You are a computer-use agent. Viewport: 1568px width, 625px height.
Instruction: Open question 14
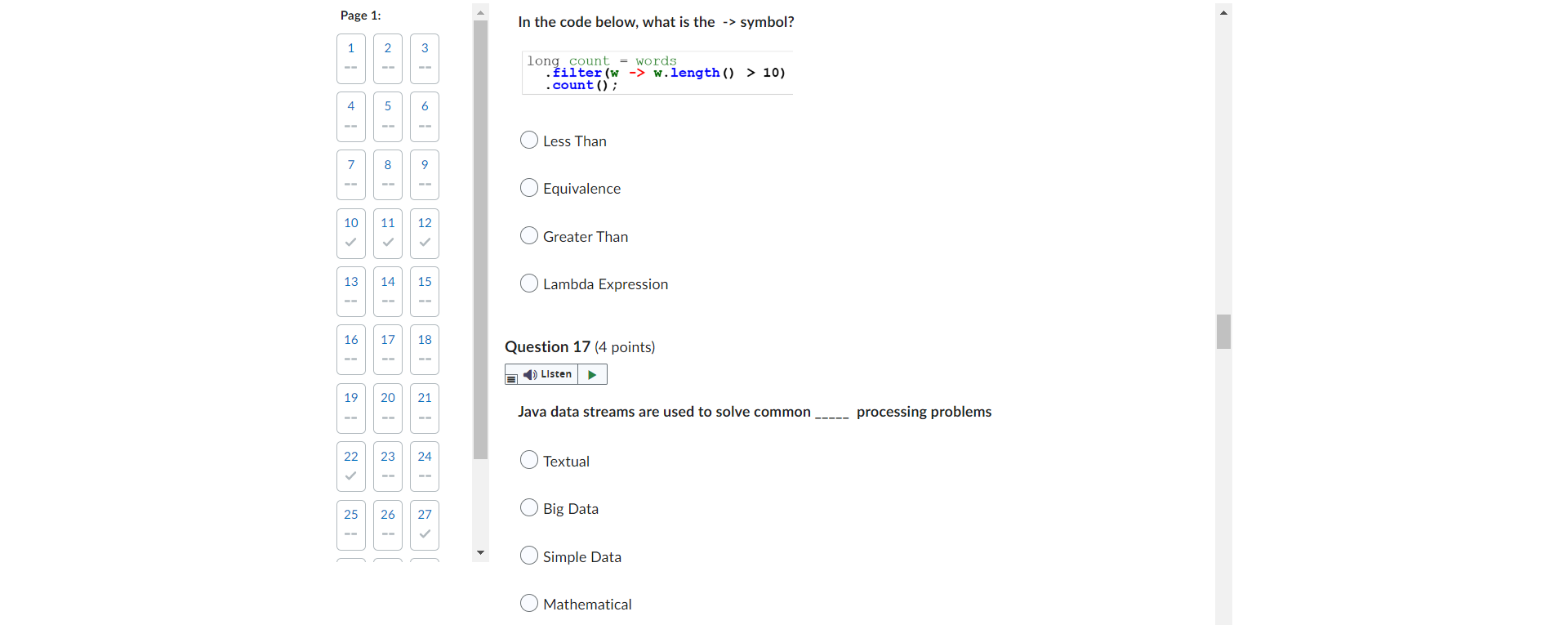point(387,291)
